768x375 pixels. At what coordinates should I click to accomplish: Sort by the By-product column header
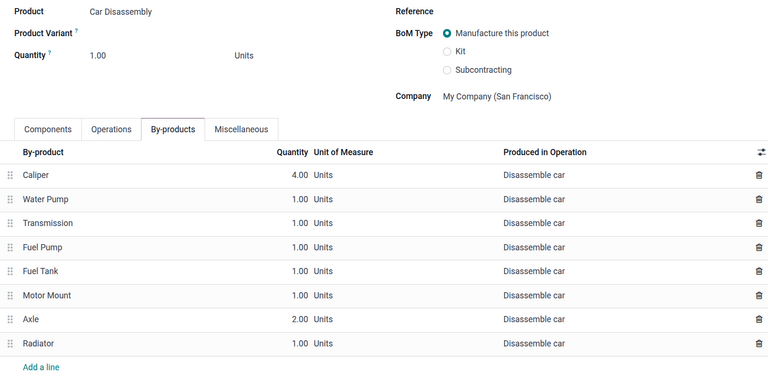pyautogui.click(x=43, y=152)
